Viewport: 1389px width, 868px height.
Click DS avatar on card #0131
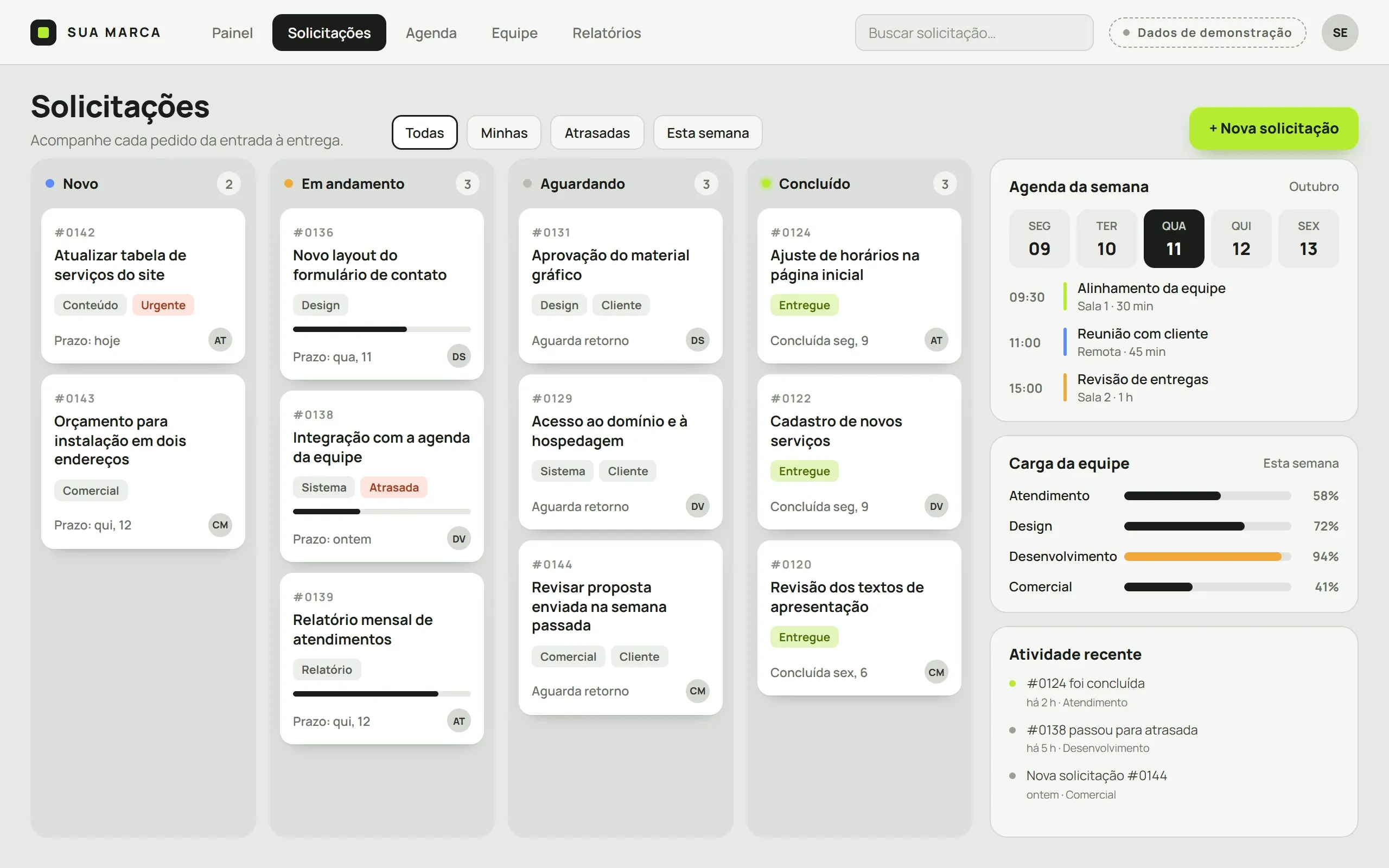click(x=697, y=341)
